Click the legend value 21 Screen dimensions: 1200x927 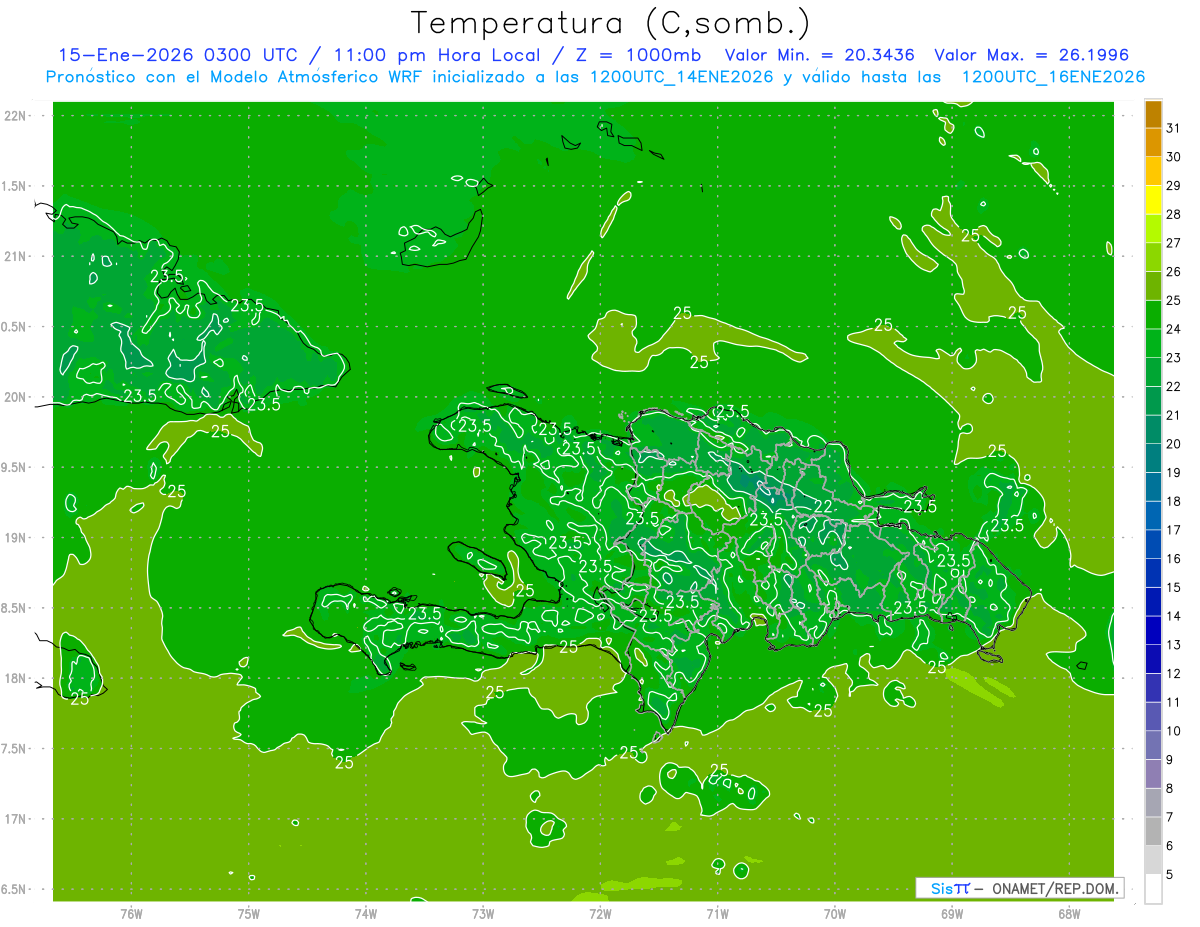coord(1174,415)
